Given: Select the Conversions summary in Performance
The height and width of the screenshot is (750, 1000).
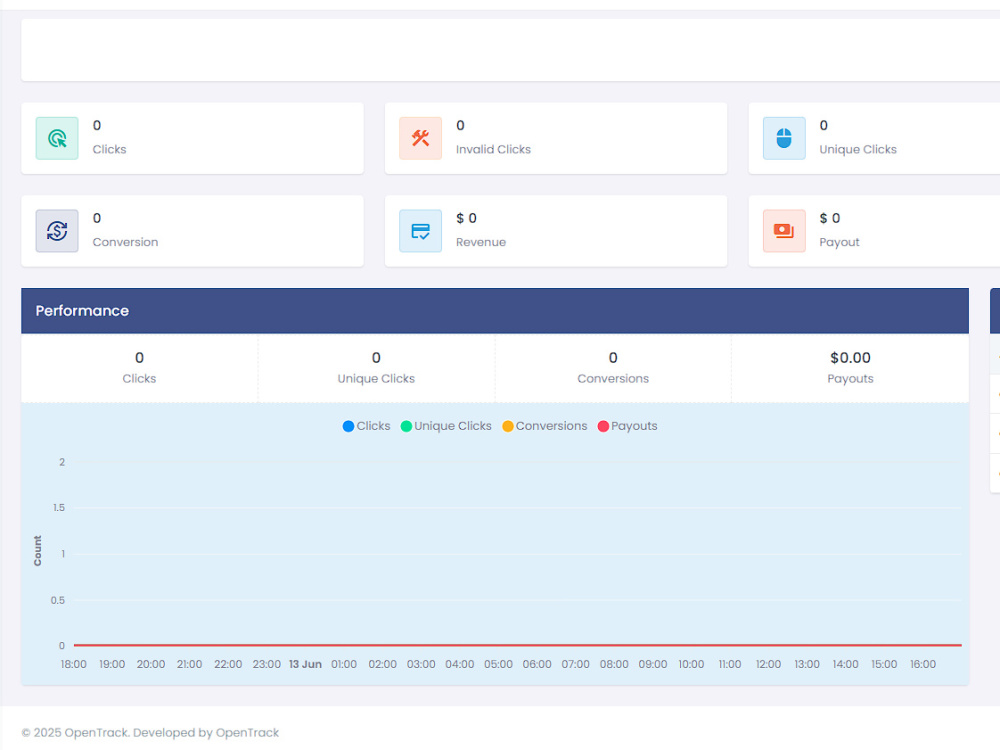Looking at the screenshot, I should point(613,368).
